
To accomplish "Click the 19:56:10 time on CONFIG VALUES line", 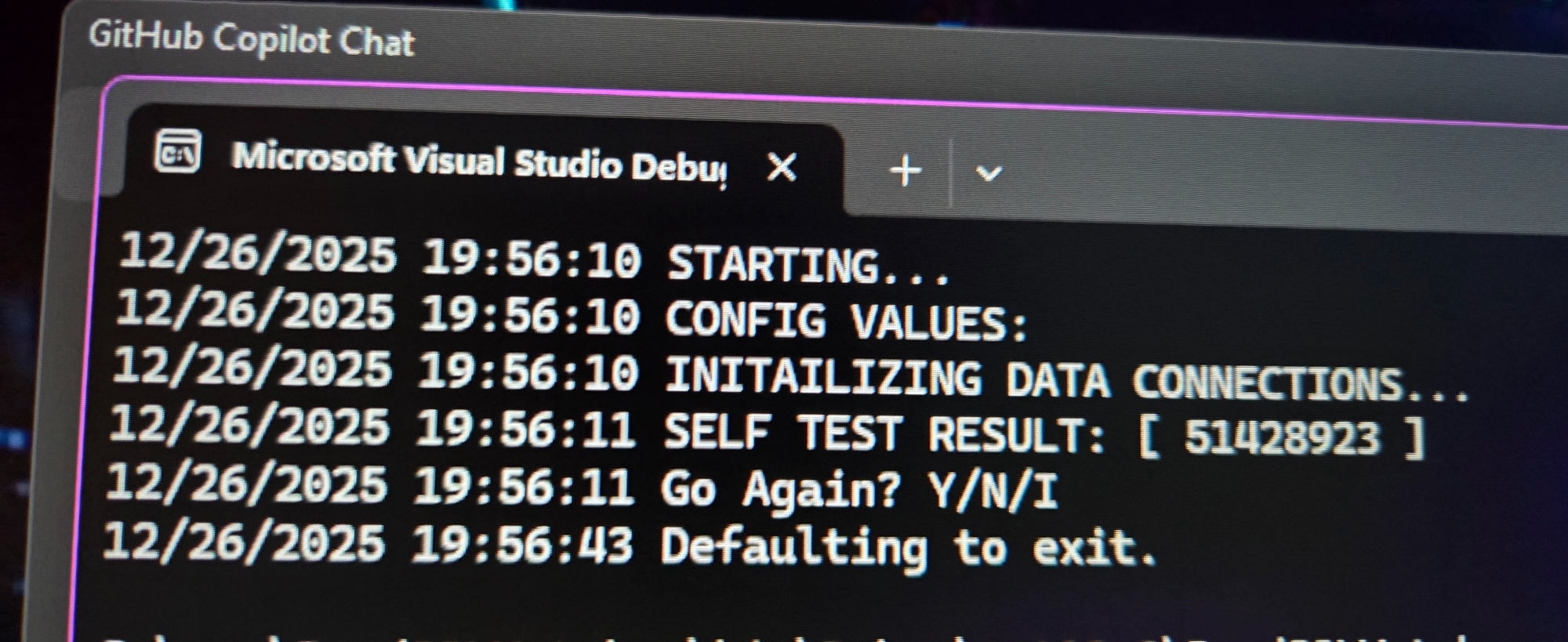I will (530, 315).
